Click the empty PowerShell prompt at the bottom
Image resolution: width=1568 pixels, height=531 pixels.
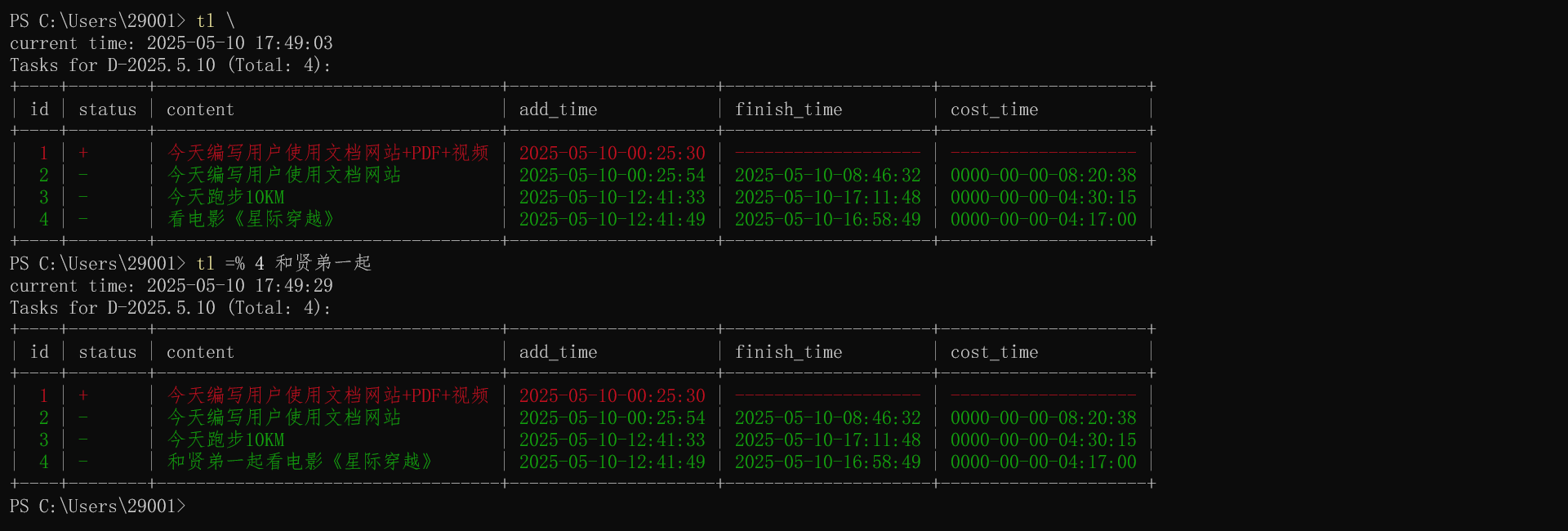pyautogui.click(x=98, y=506)
